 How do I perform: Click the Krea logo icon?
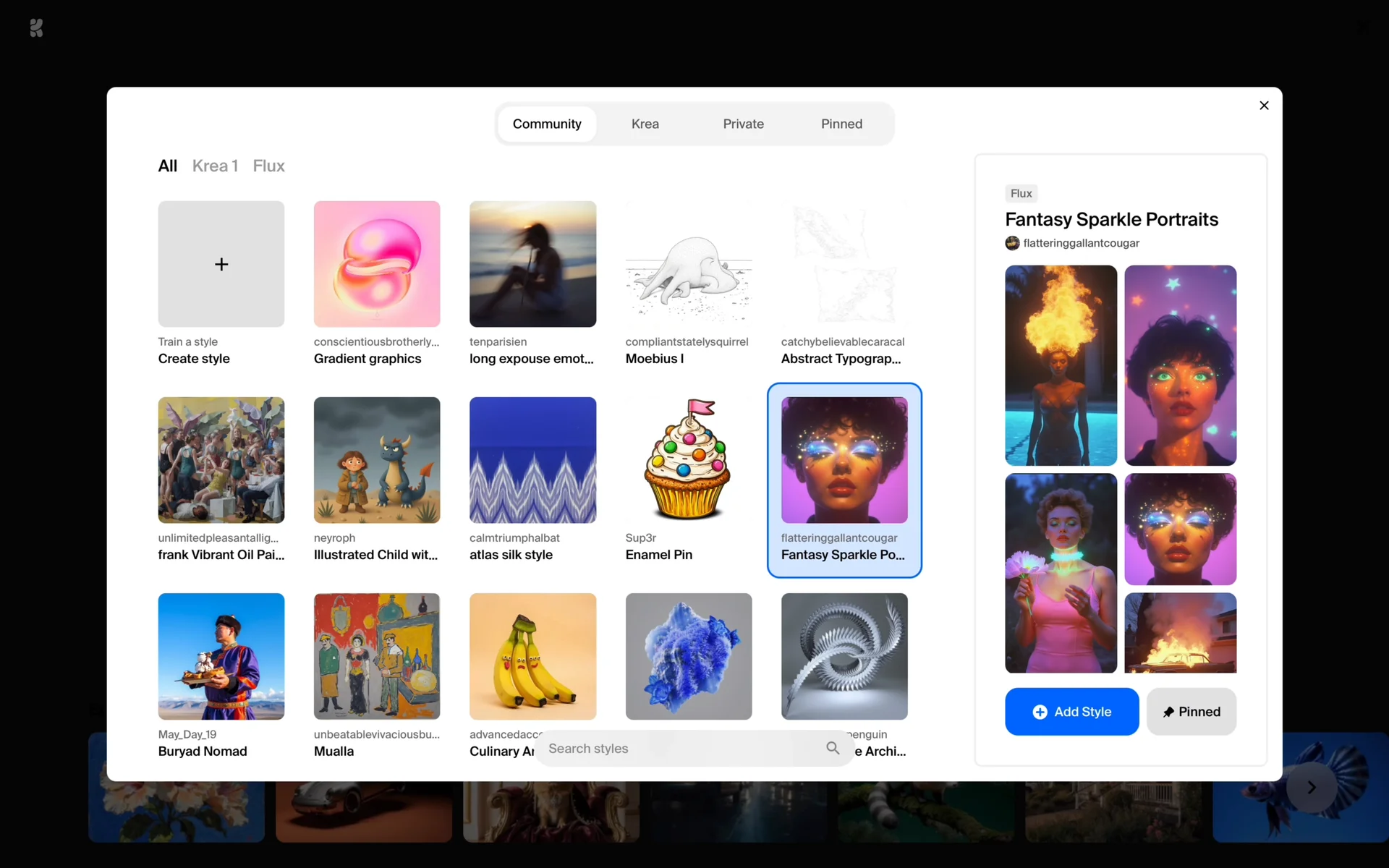(x=36, y=27)
